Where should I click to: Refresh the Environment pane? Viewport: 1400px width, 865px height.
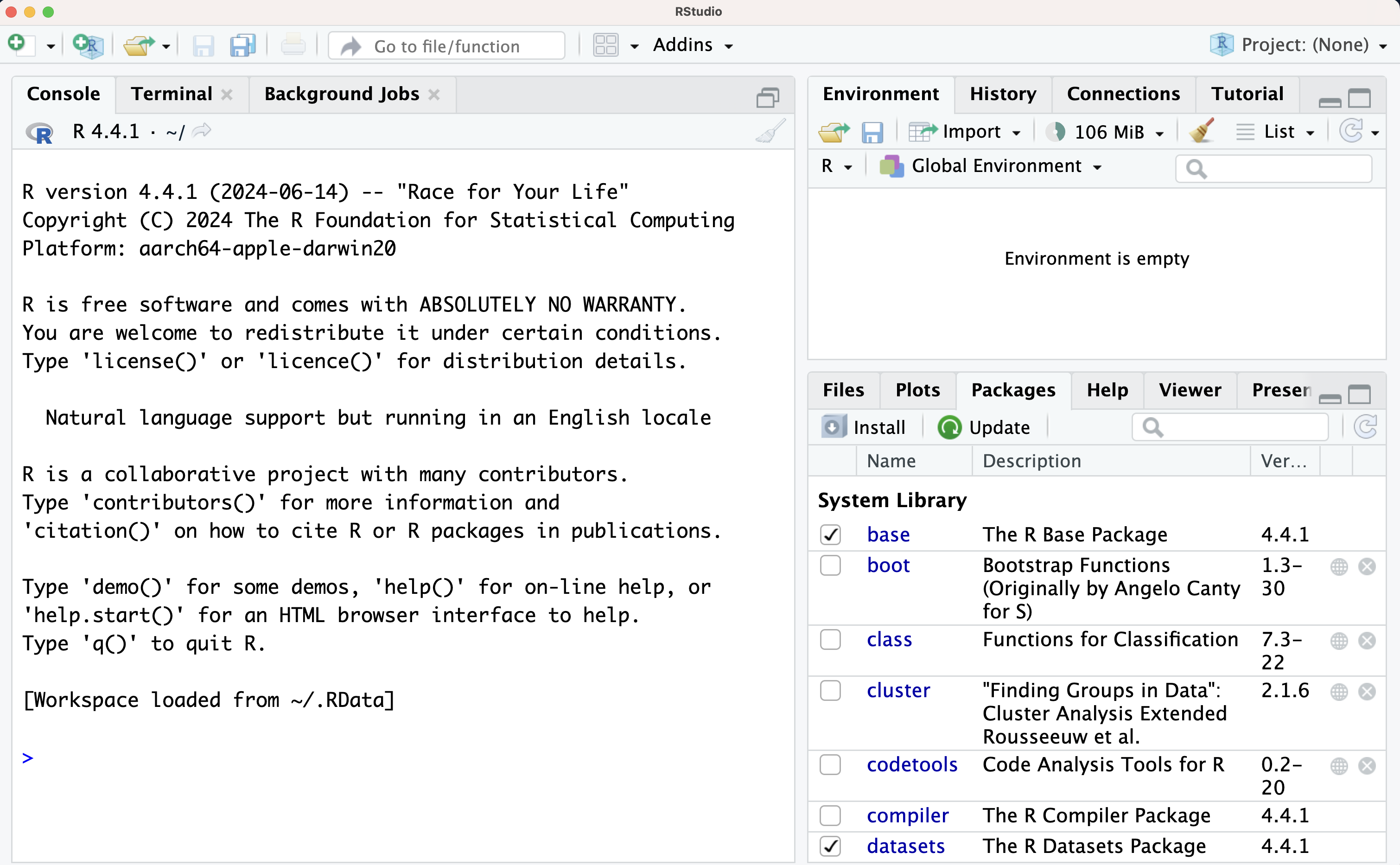[x=1351, y=131]
